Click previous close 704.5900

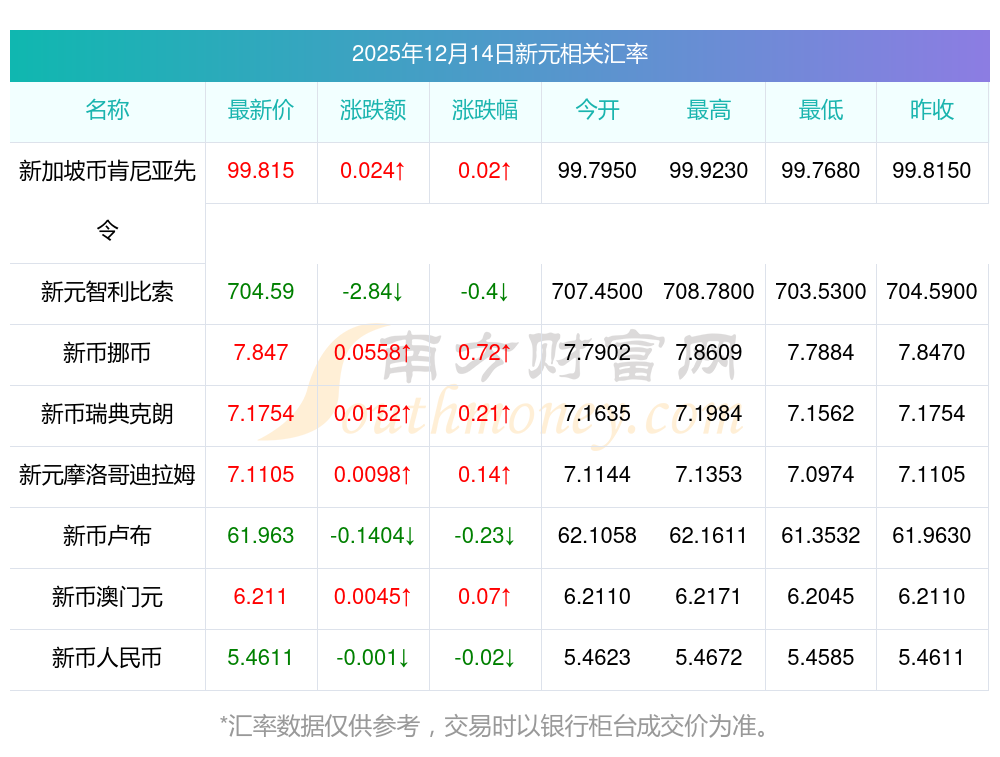tap(932, 291)
